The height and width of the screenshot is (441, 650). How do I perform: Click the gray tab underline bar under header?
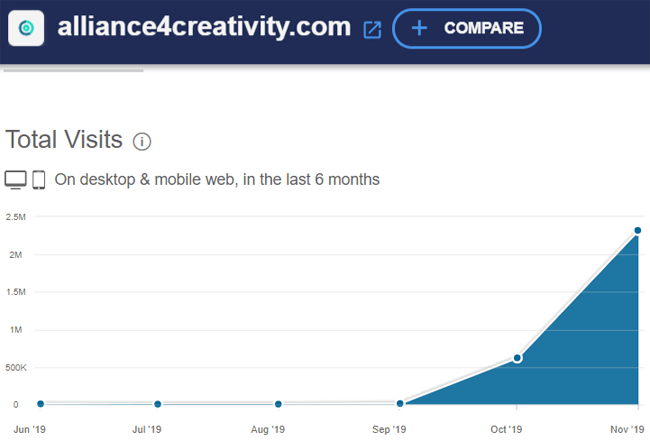tap(73, 71)
